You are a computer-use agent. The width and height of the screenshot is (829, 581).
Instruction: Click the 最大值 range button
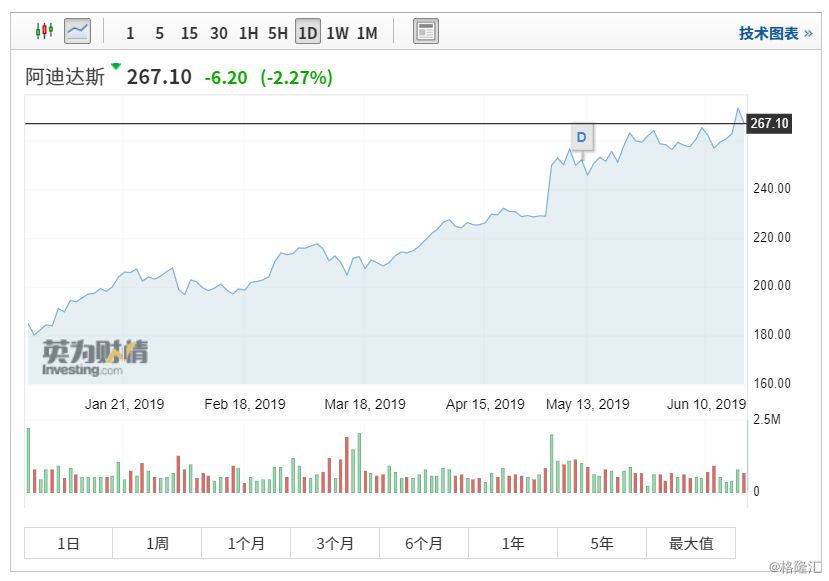click(691, 543)
